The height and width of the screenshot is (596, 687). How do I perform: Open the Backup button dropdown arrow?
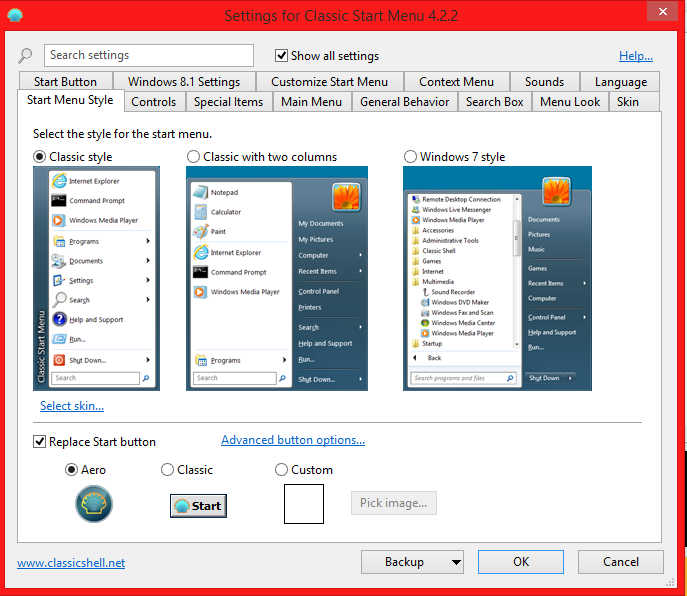click(456, 562)
